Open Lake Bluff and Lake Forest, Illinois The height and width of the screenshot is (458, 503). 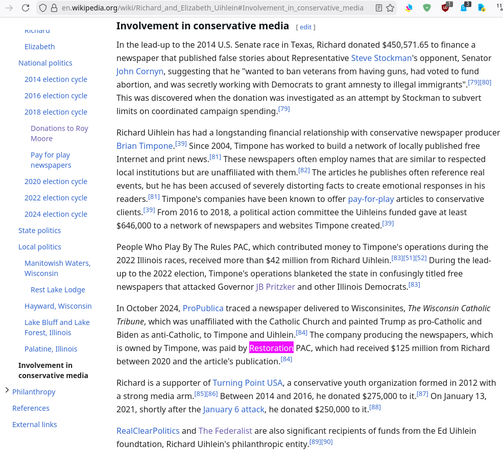point(57,327)
